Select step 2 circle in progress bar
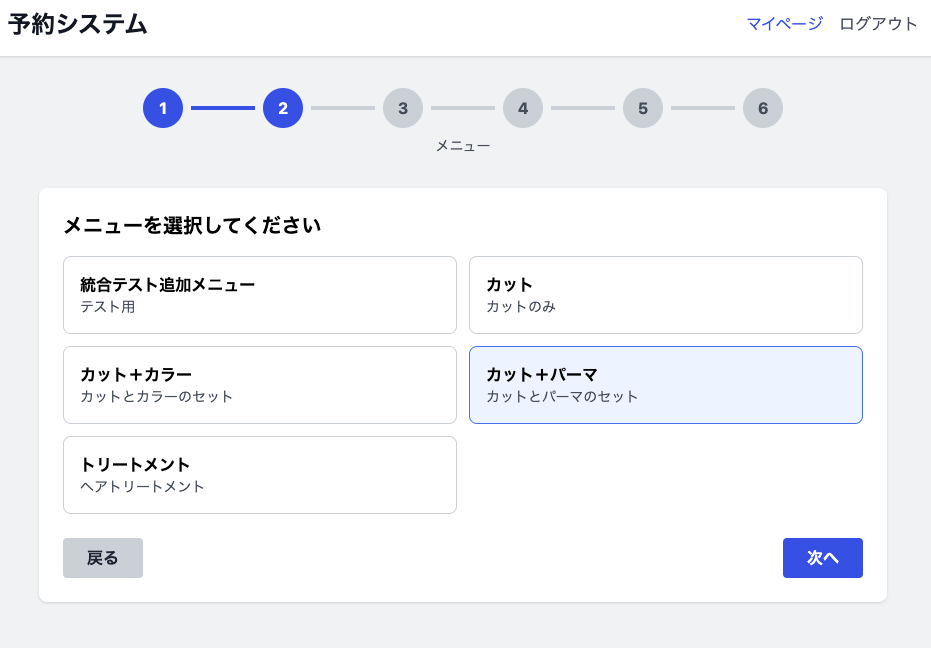The width and height of the screenshot is (931, 648). [283, 108]
